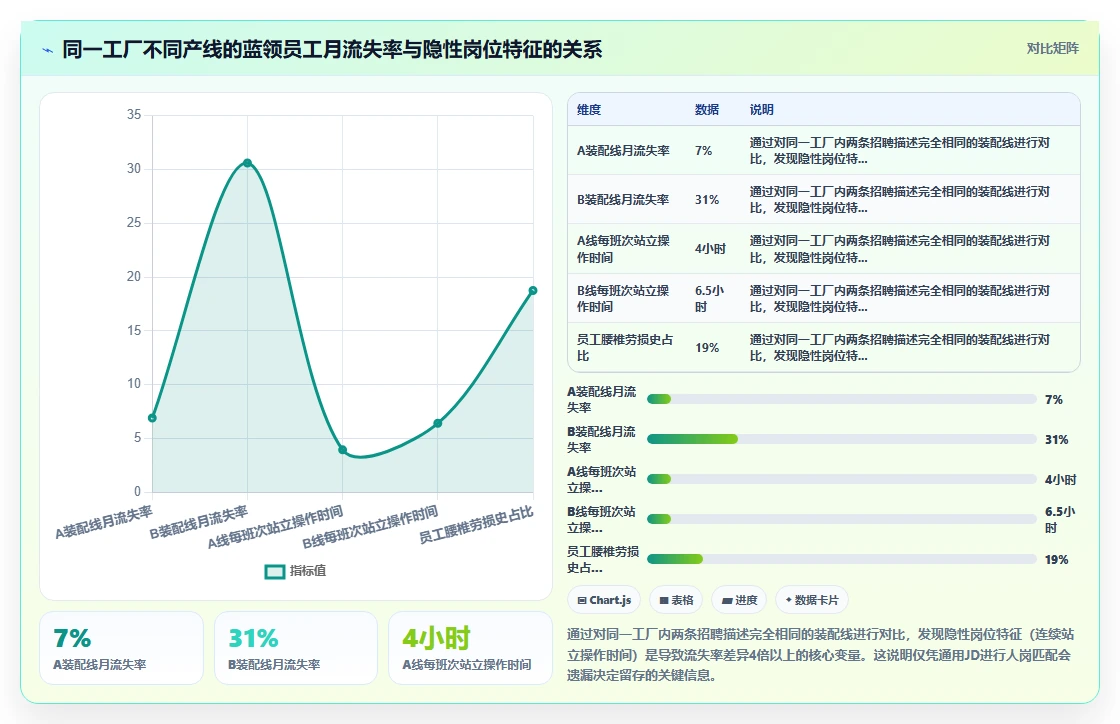
Task: Click the chart point for A装配线月流失率
Action: pos(152,418)
